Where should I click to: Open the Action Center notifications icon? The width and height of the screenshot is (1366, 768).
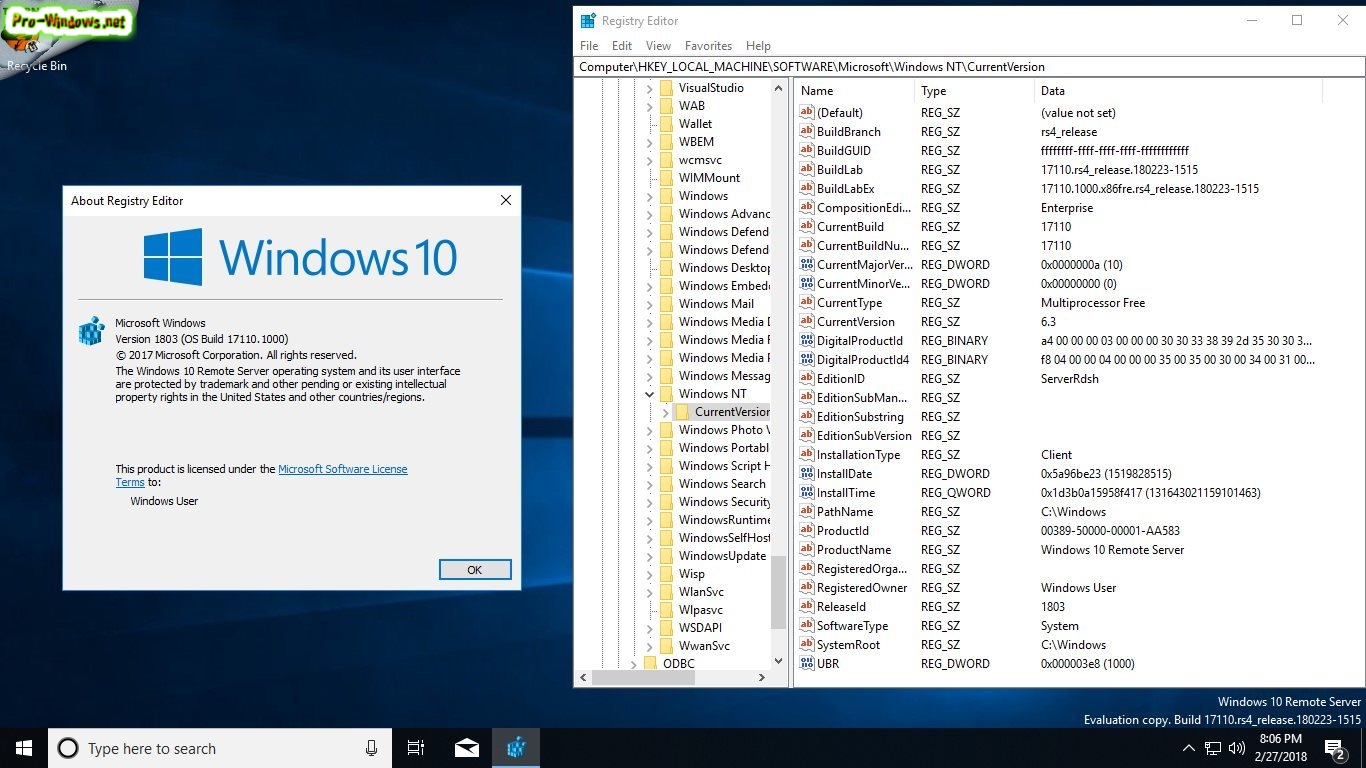click(x=1334, y=748)
